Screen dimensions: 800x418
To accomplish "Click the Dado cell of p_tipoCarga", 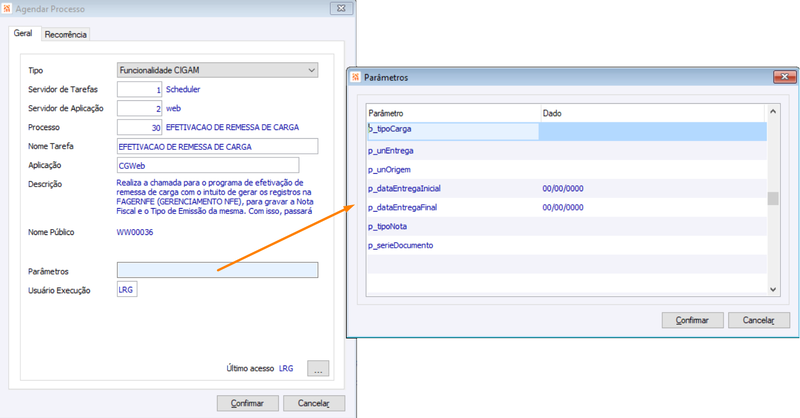I will (654, 131).
